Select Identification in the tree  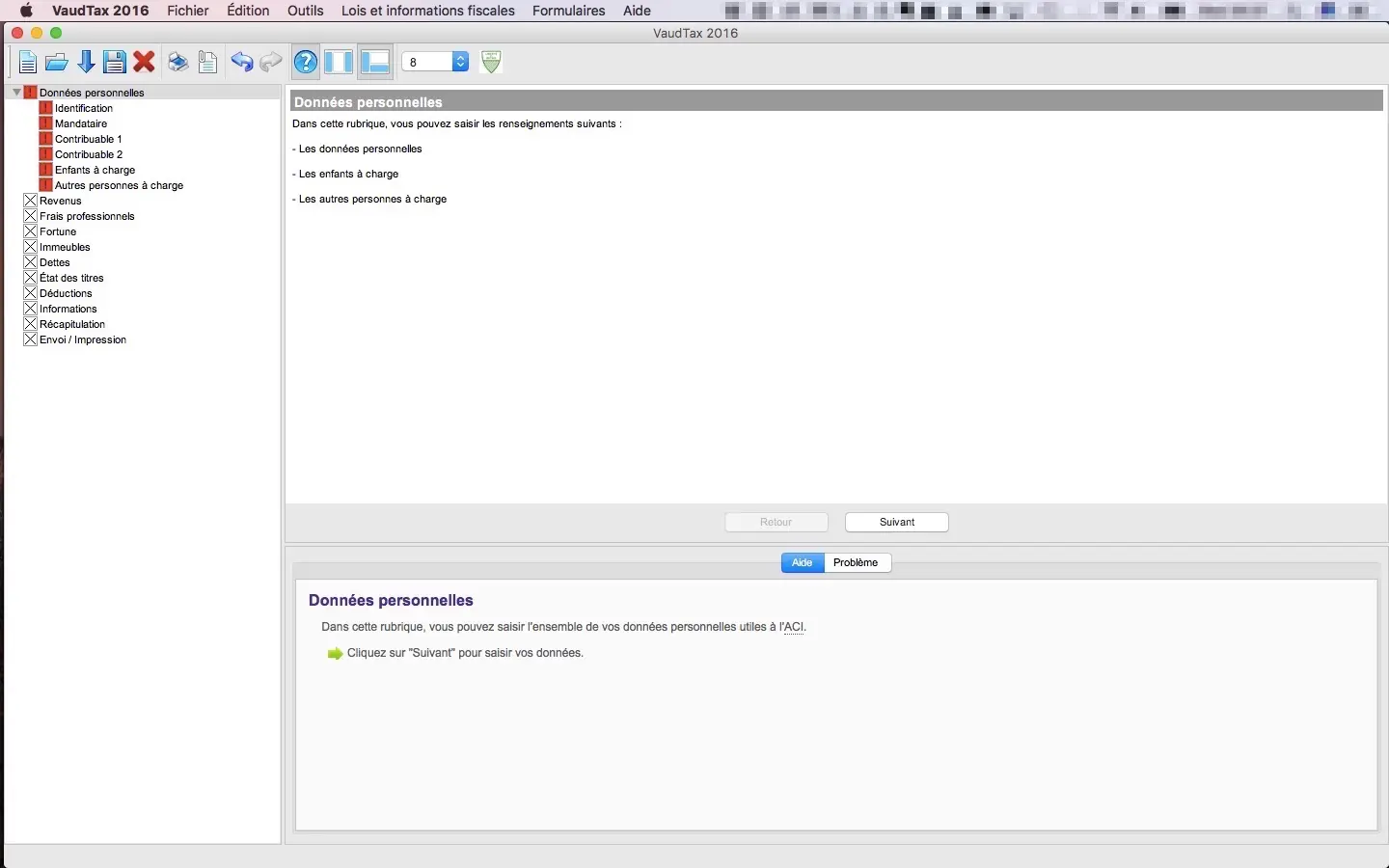[x=84, y=108]
